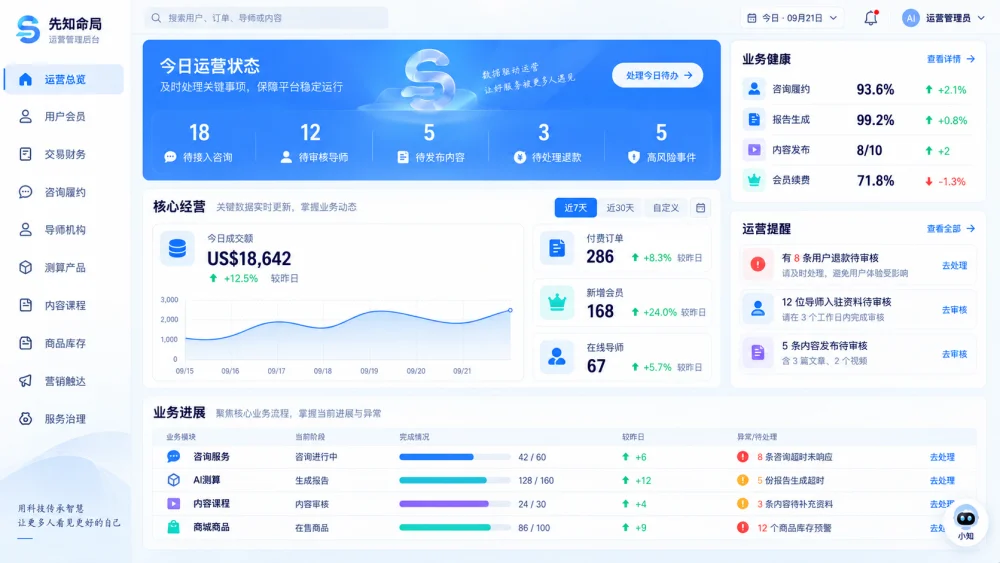
Task: Click the 待接入咨询 chat icon
Action: [170, 157]
